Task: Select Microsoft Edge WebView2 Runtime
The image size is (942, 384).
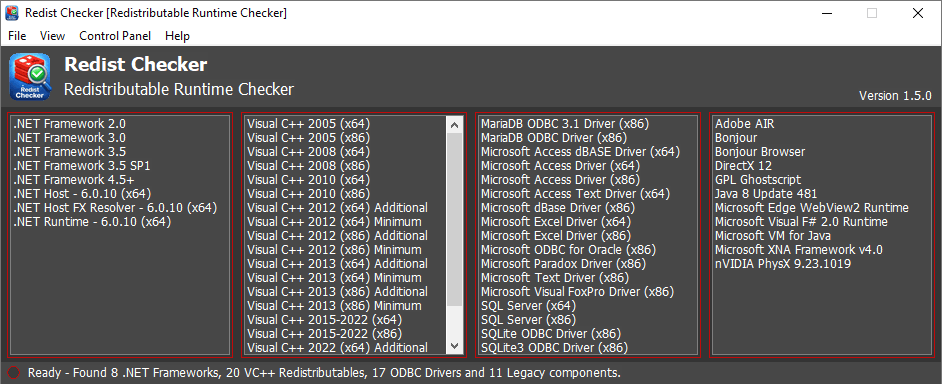Action: pyautogui.click(x=812, y=208)
